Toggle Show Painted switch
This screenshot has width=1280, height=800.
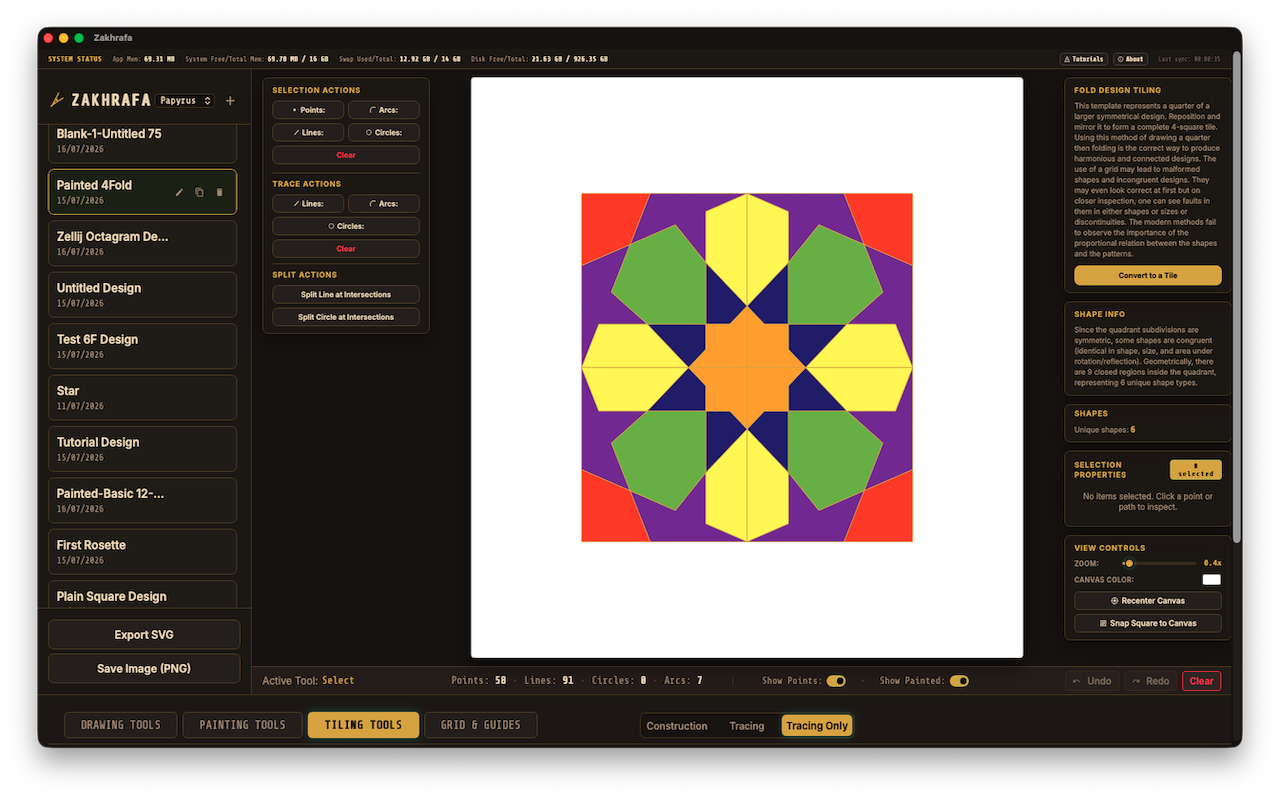959,681
